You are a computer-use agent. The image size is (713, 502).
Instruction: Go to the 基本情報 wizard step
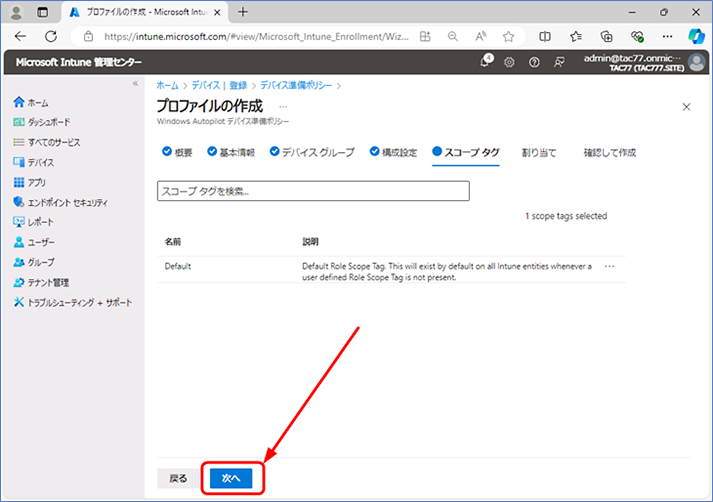pos(231,152)
